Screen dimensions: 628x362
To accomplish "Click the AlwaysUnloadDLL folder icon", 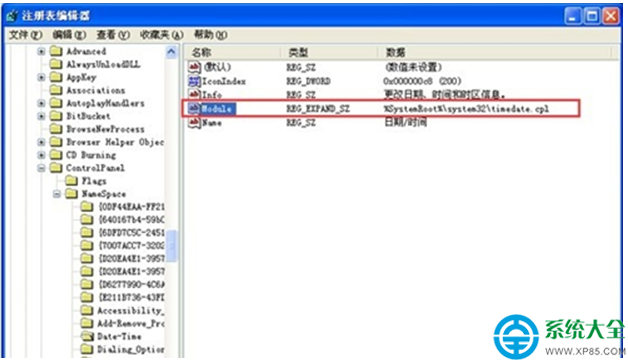I will 56,64.
